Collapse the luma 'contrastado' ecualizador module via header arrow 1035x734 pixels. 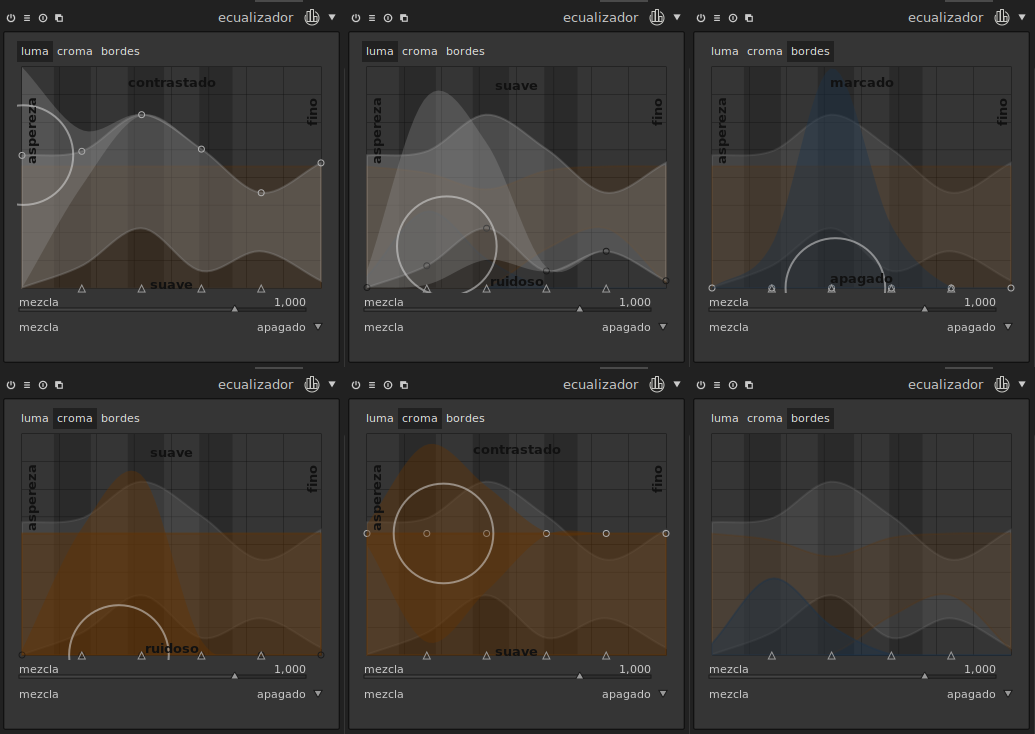point(332,17)
